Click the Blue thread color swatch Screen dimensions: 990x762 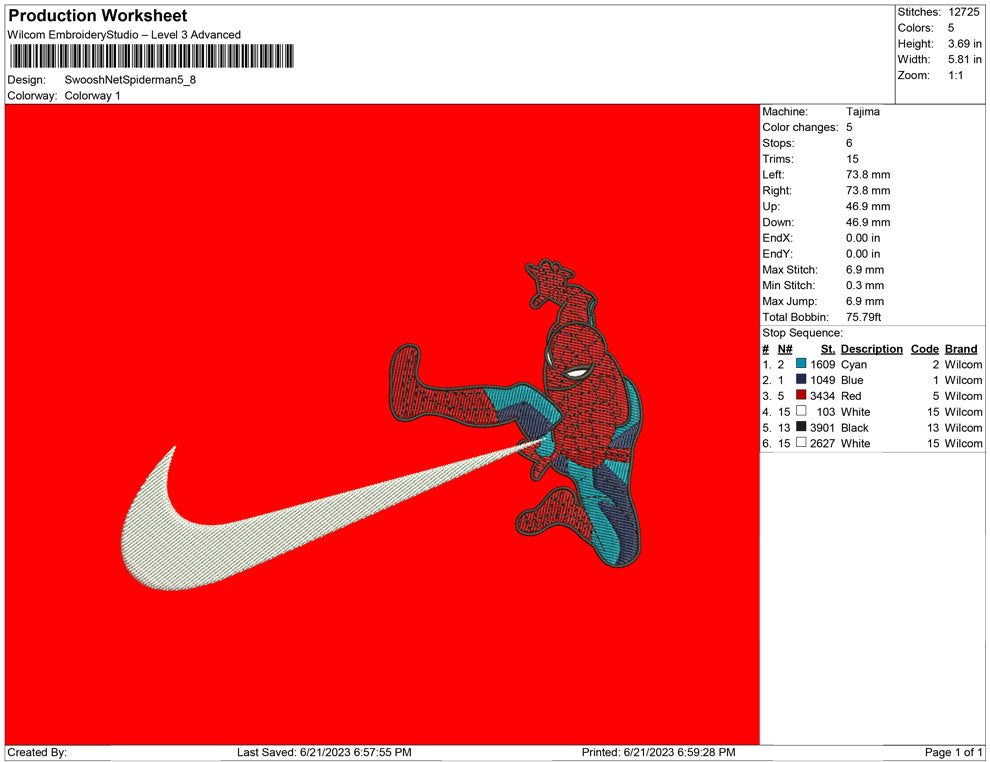click(x=801, y=379)
